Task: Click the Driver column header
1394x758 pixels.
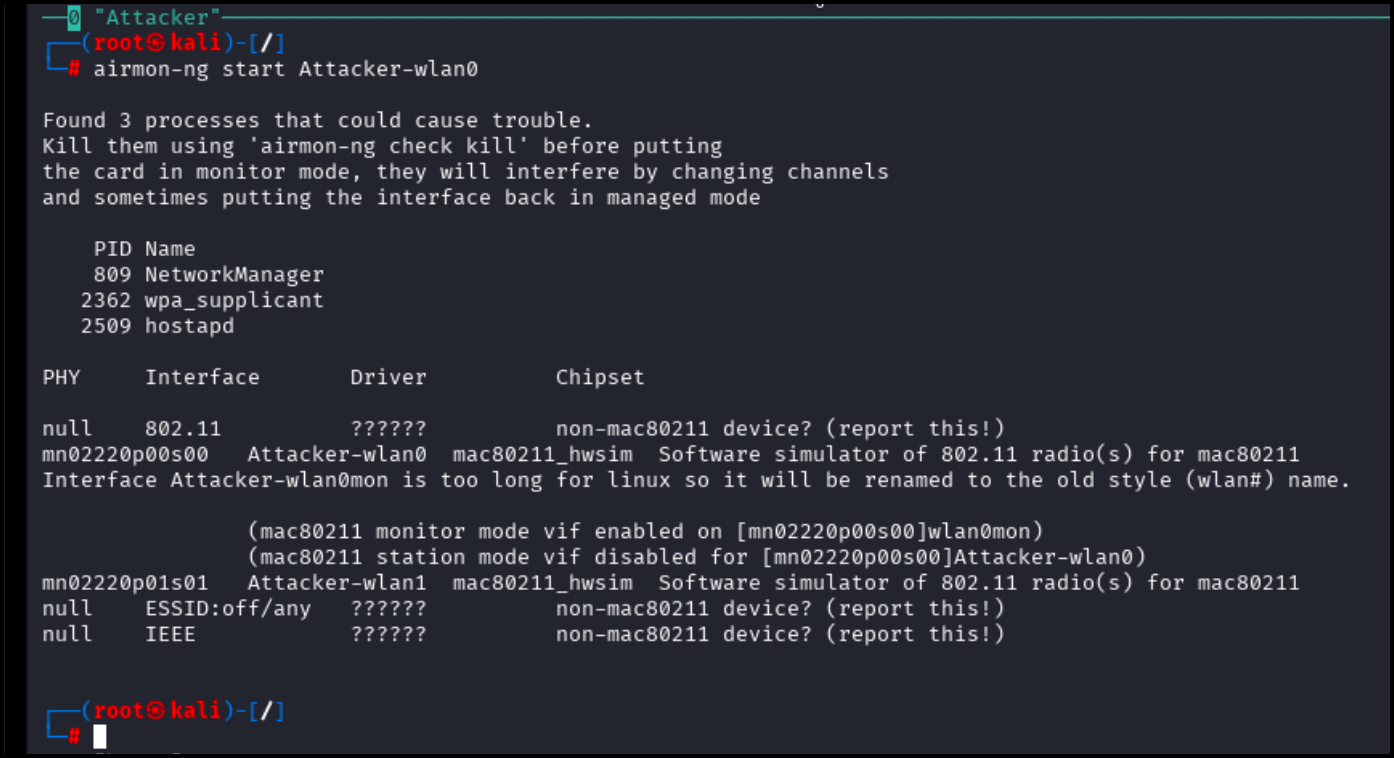Action: click(388, 377)
